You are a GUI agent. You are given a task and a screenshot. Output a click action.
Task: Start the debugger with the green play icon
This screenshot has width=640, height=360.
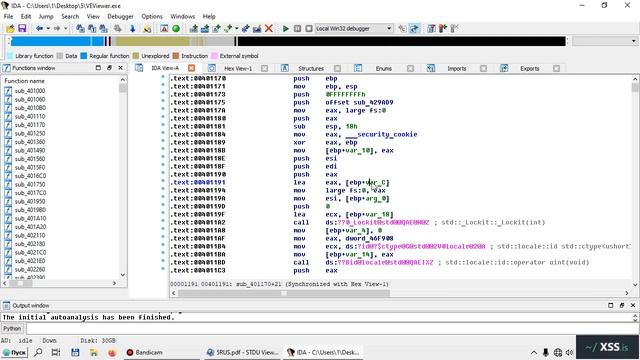point(286,29)
